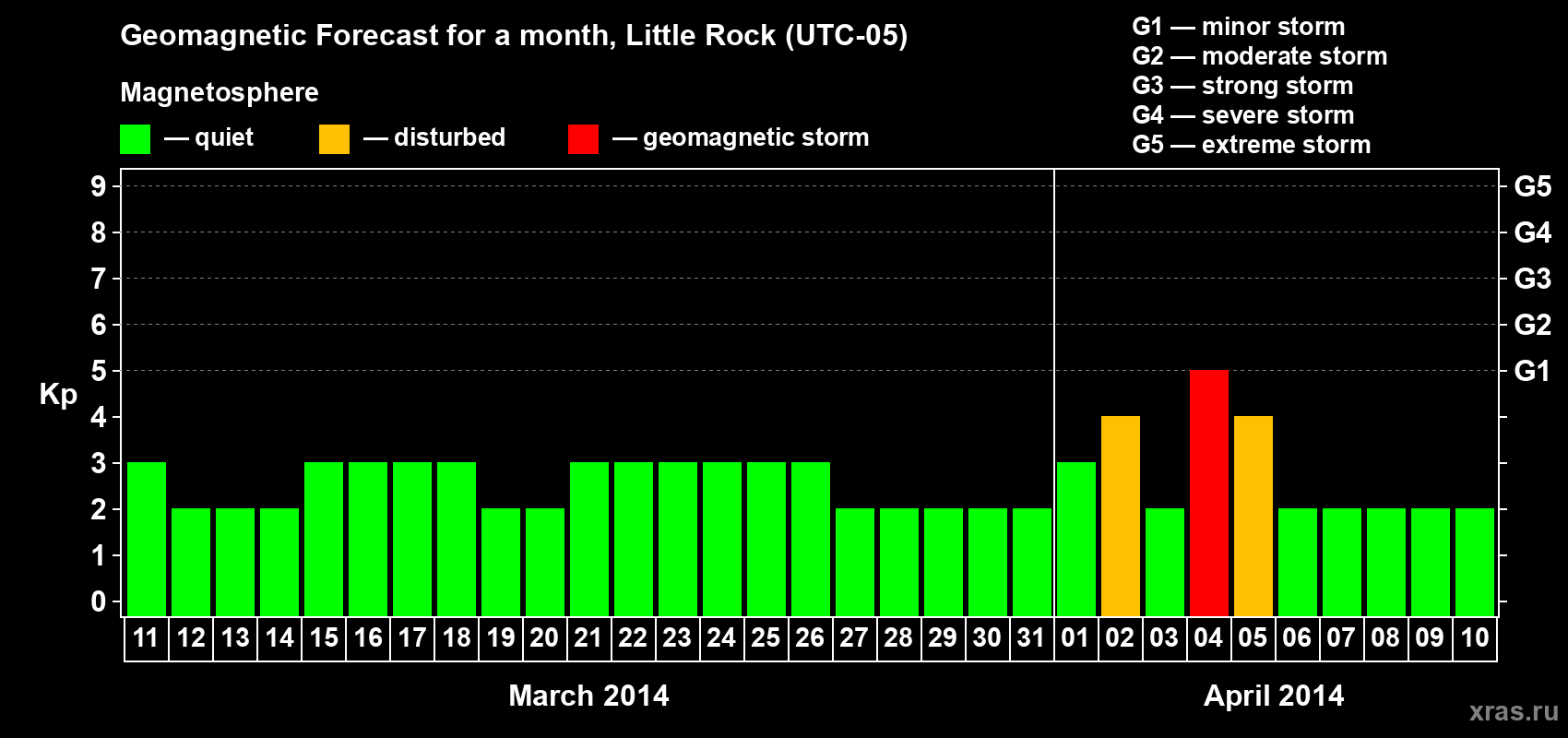Image resolution: width=1568 pixels, height=738 pixels.
Task: Click the orange disturbed legend swatch
Action: pos(335,139)
